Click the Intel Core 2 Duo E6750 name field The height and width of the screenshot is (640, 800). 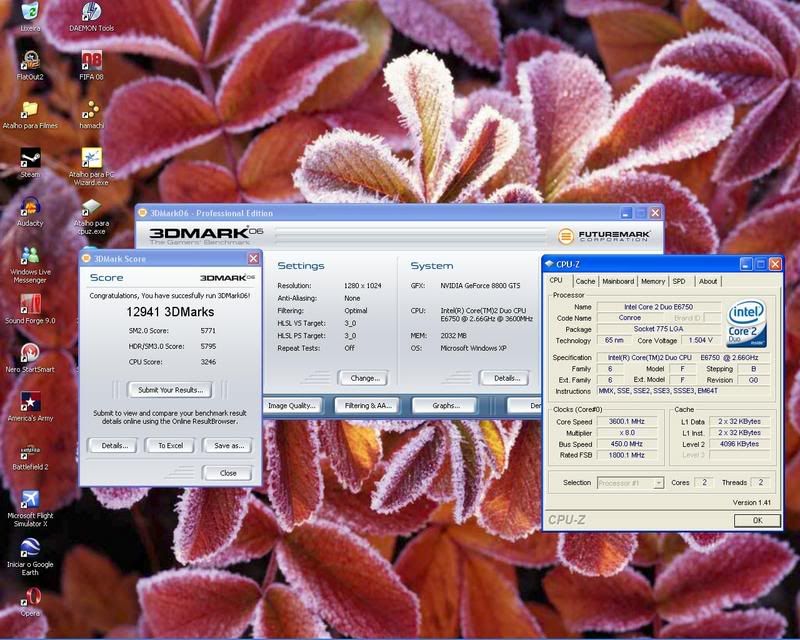coord(658,307)
